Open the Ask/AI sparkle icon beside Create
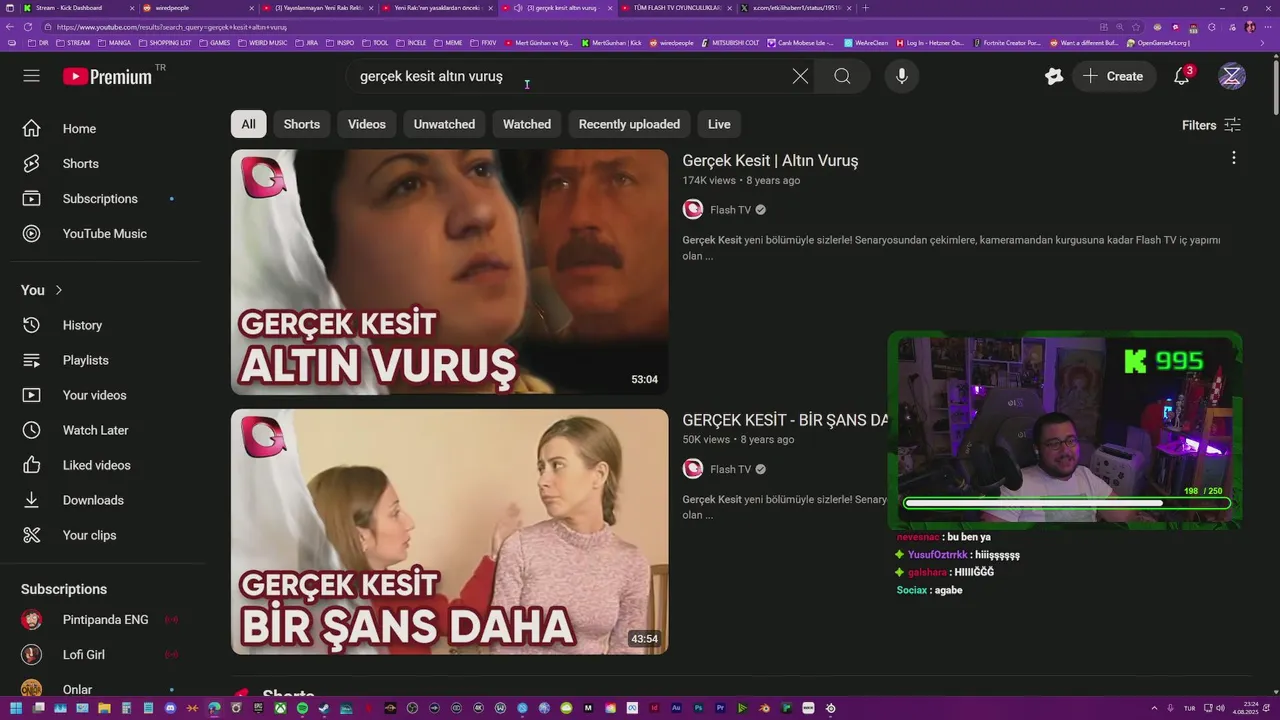This screenshot has width=1280, height=720. [1054, 76]
